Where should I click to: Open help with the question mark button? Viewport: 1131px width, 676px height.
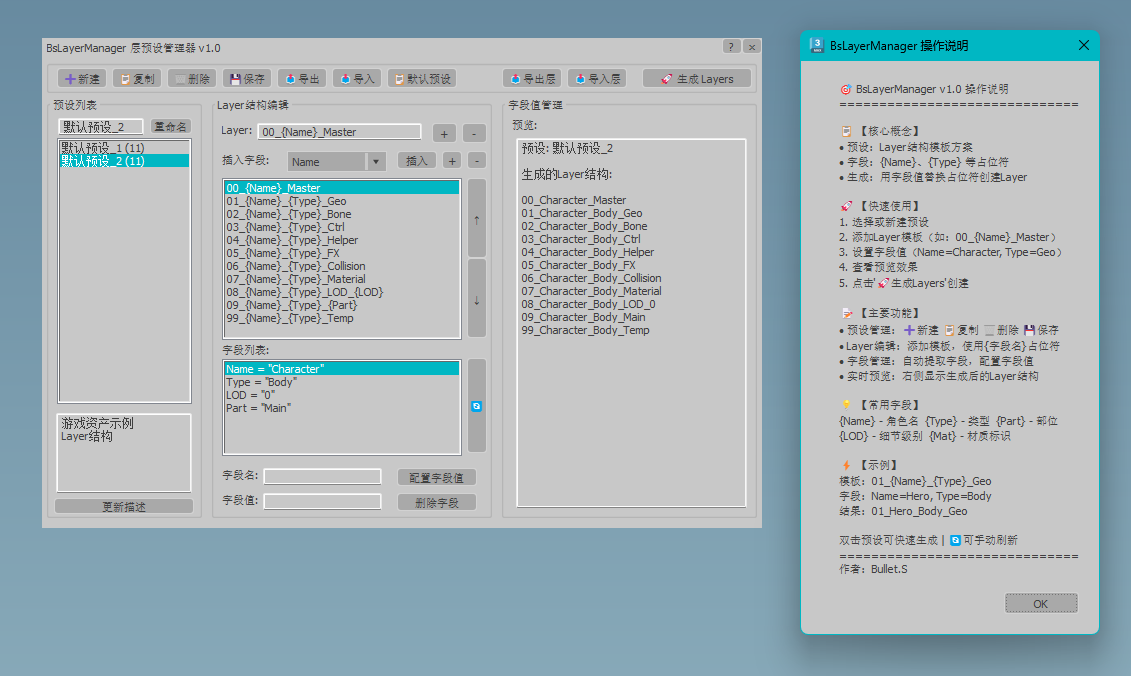(731, 47)
